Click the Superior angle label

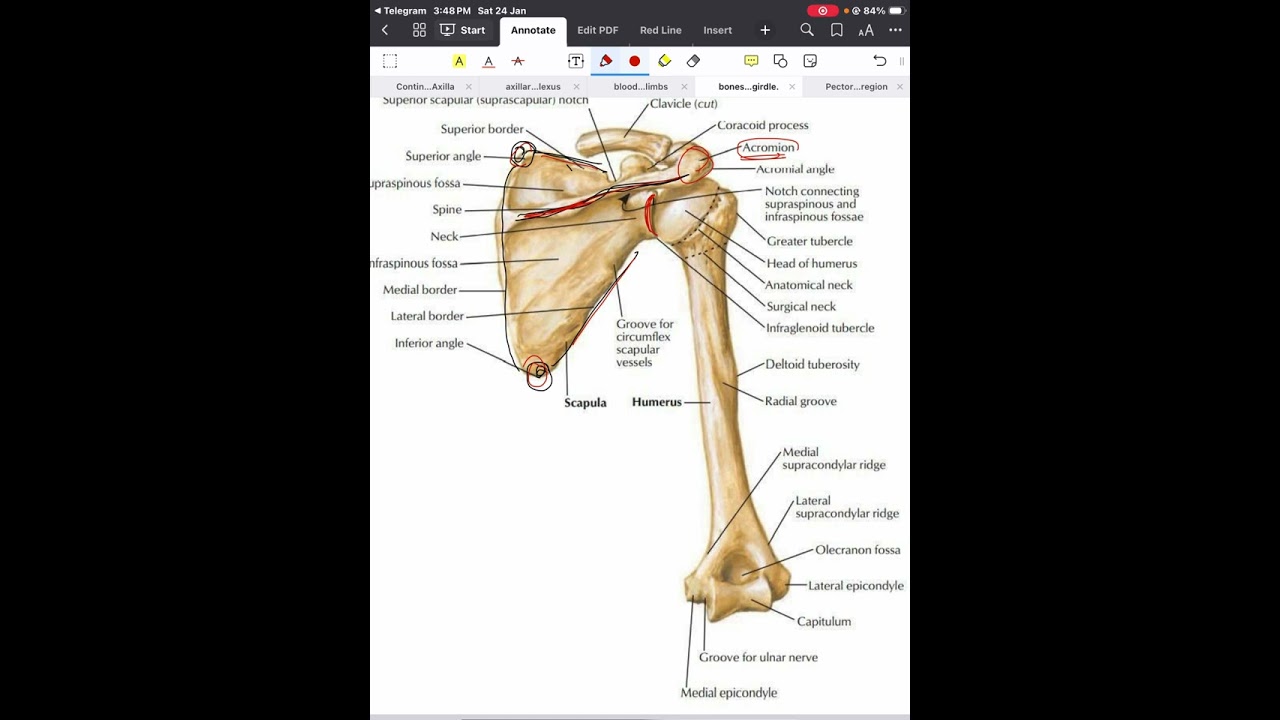[443, 156]
